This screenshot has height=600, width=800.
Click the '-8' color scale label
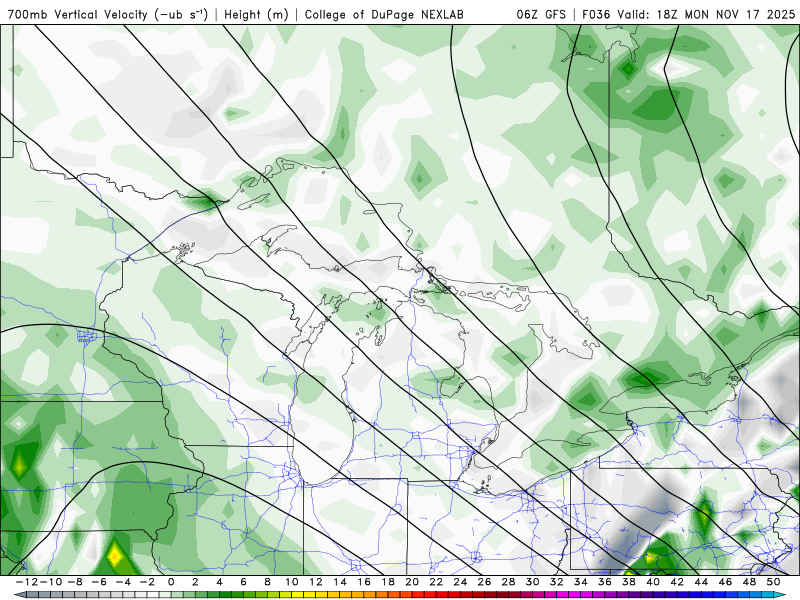[74, 582]
